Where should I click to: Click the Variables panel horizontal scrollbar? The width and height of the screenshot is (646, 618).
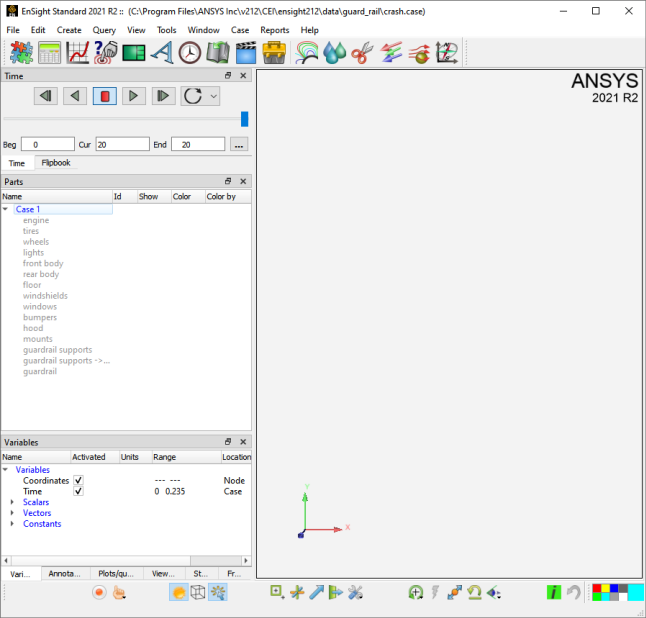coord(126,561)
